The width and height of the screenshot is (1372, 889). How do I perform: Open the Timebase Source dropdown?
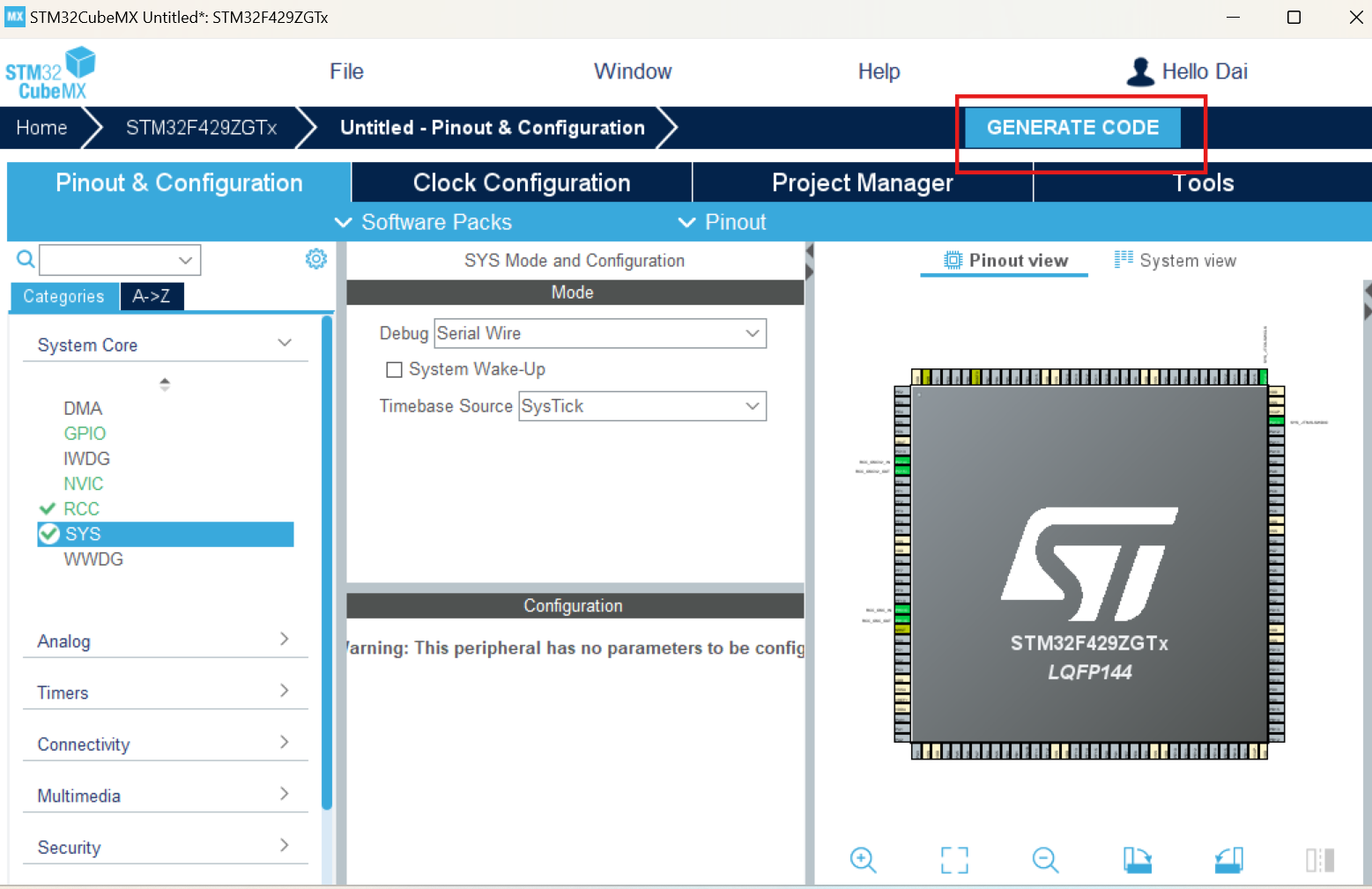pos(642,406)
